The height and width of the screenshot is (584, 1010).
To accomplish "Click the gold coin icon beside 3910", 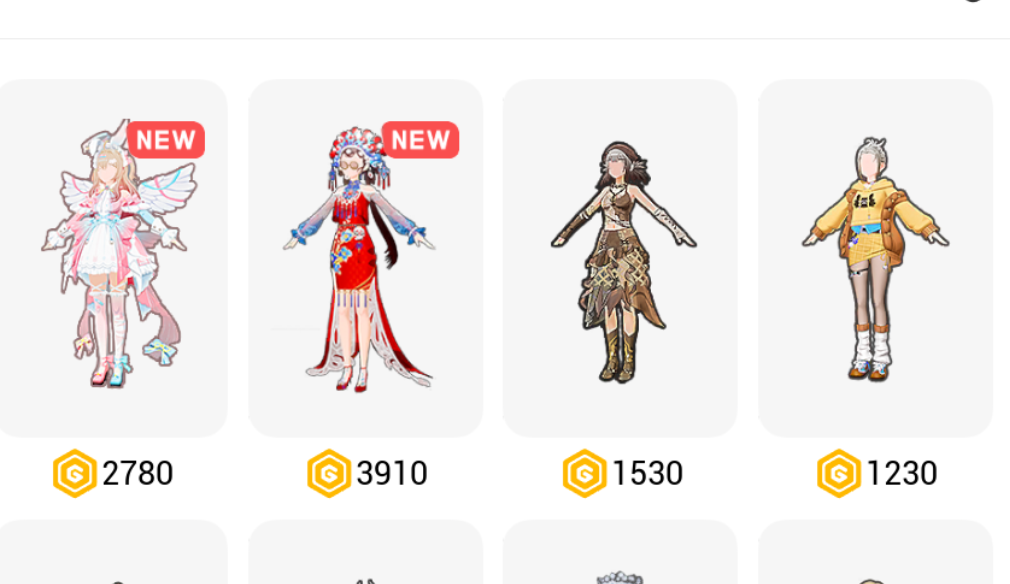I will click(x=329, y=473).
